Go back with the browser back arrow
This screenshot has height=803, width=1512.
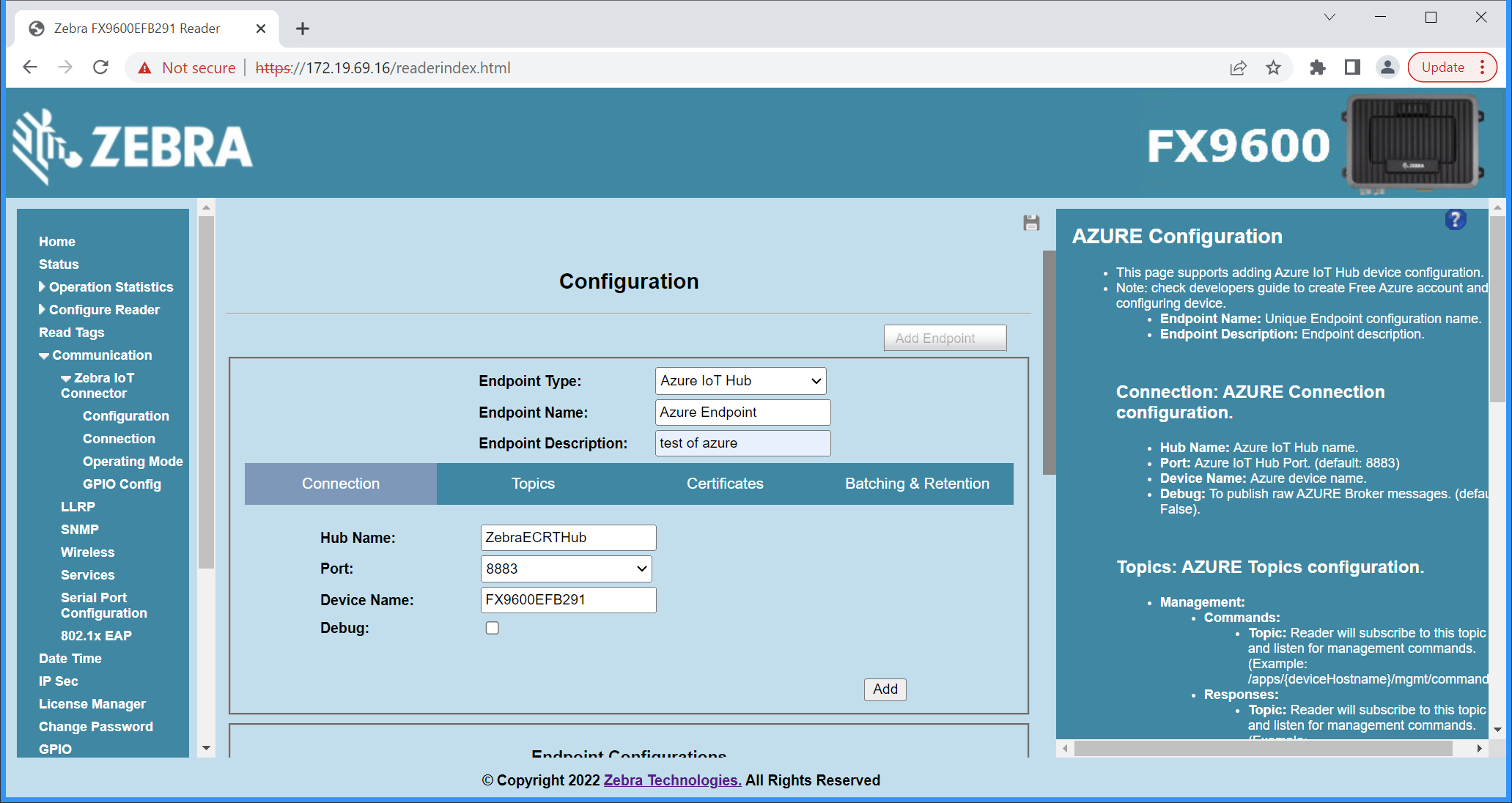pos(30,67)
